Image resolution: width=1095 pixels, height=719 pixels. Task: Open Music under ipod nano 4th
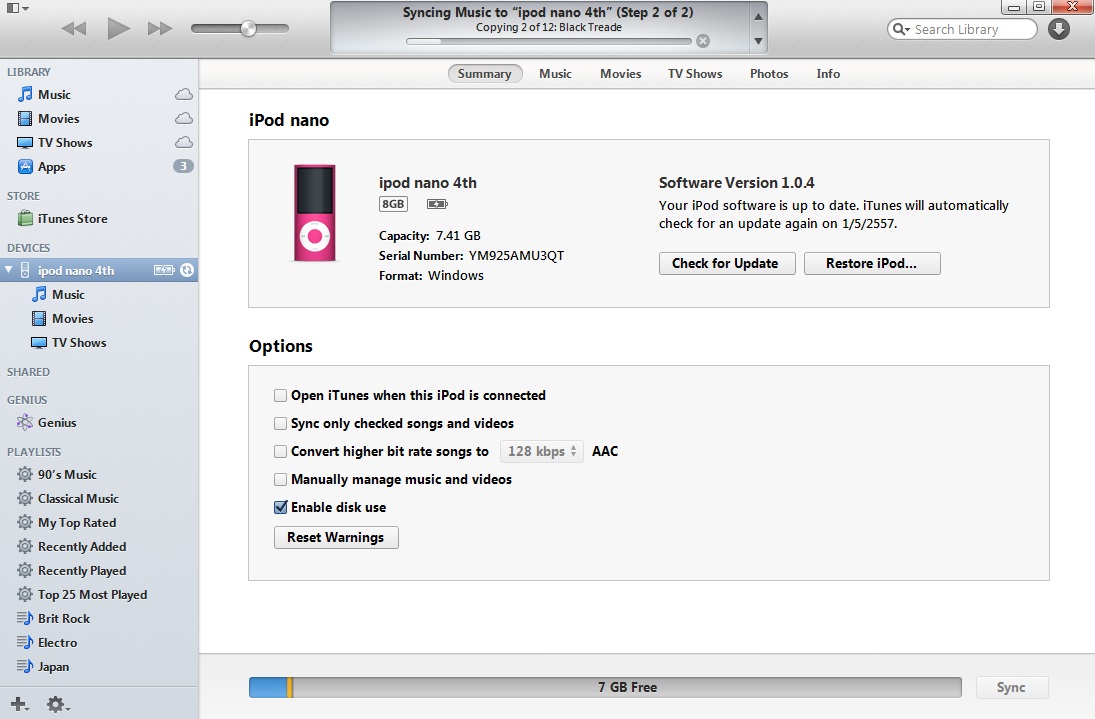[x=68, y=295]
